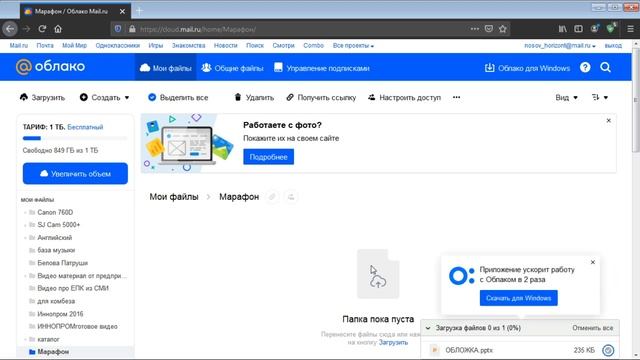This screenshot has height=360, width=640.
Task: Click Получить ссылку button
Action: click(321, 98)
